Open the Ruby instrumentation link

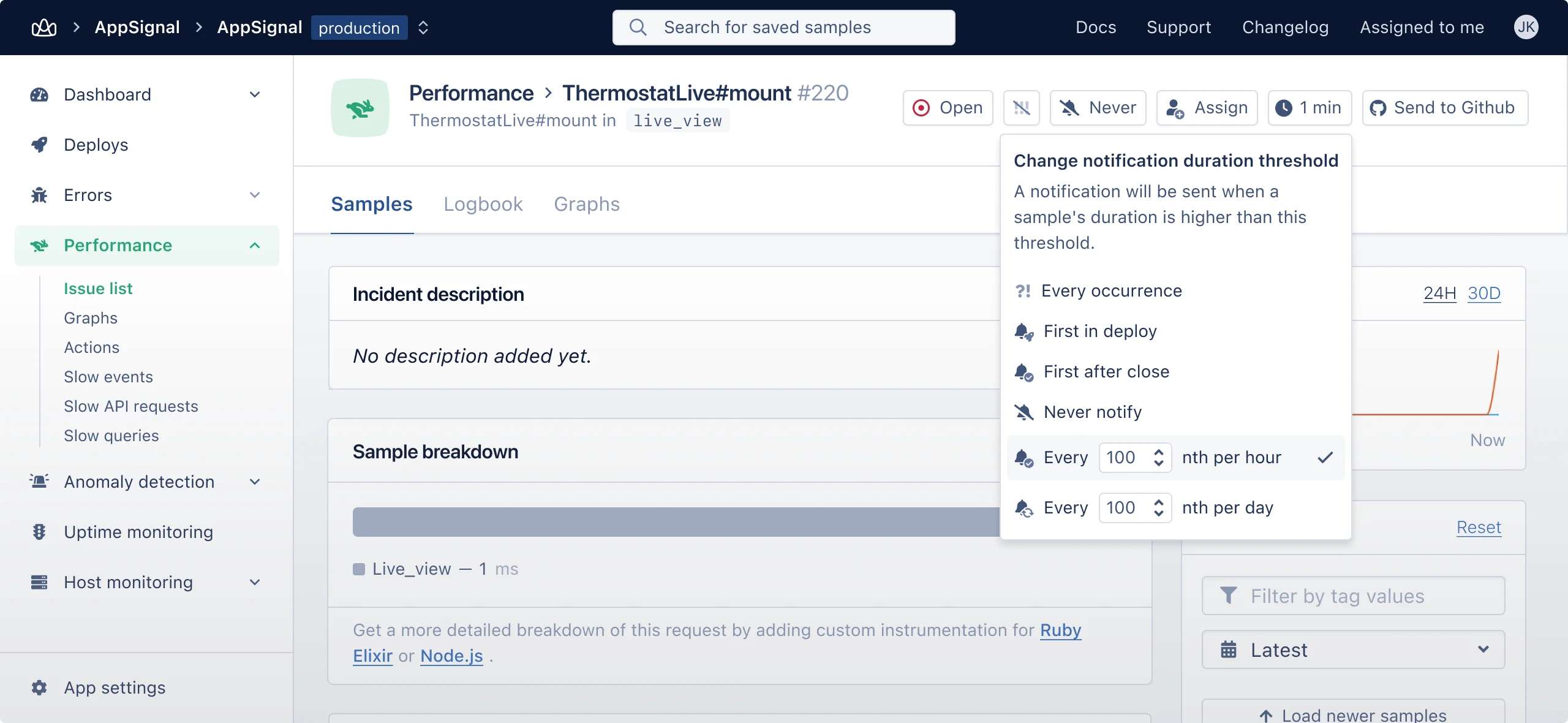click(1061, 630)
